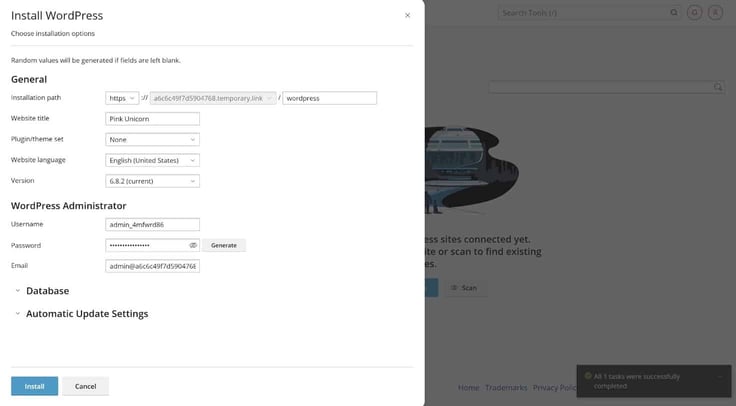This screenshot has height=406, width=736.
Task: Click the tasks completed notification
Action: click(654, 381)
